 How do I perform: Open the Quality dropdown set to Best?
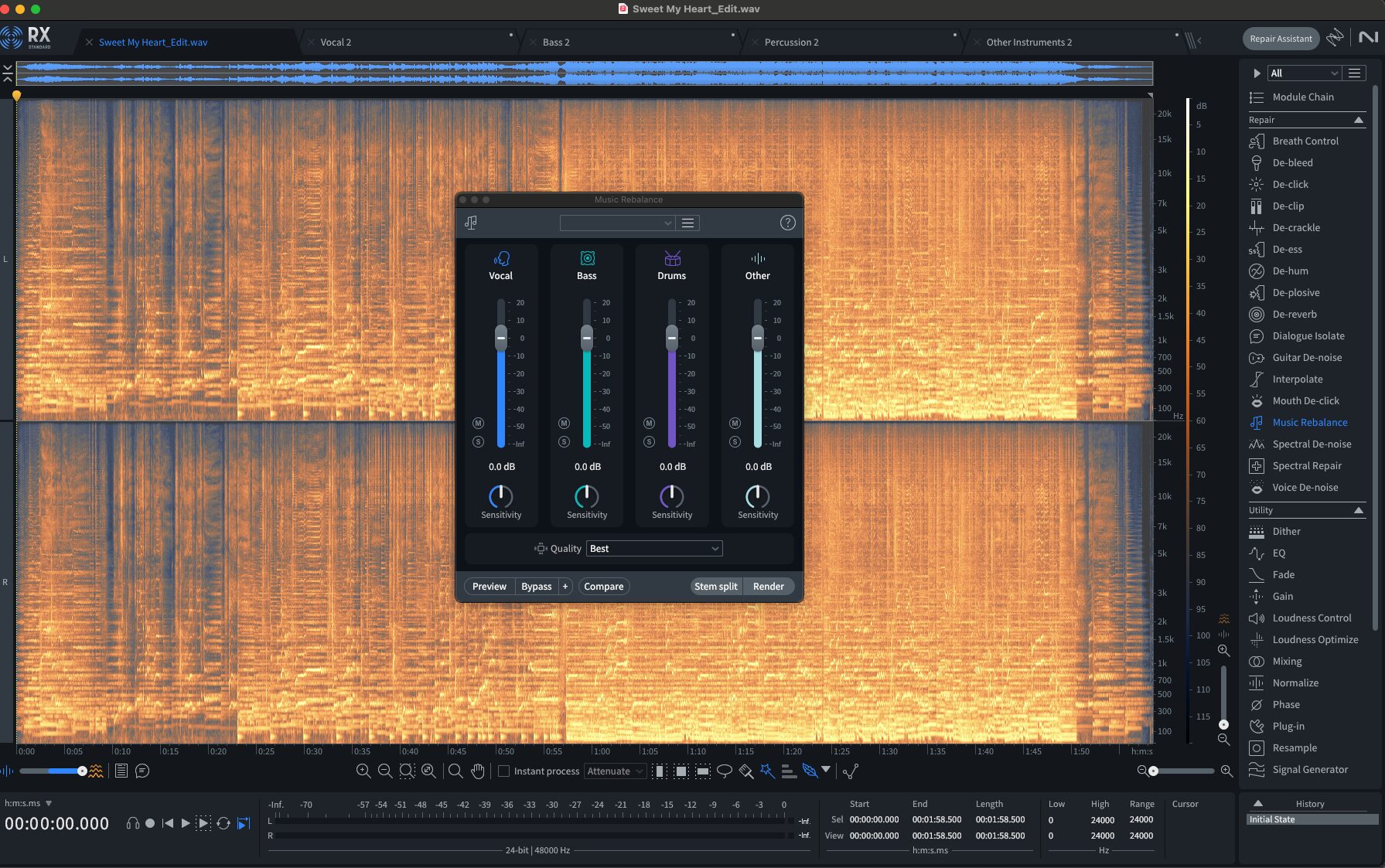pyautogui.click(x=654, y=548)
